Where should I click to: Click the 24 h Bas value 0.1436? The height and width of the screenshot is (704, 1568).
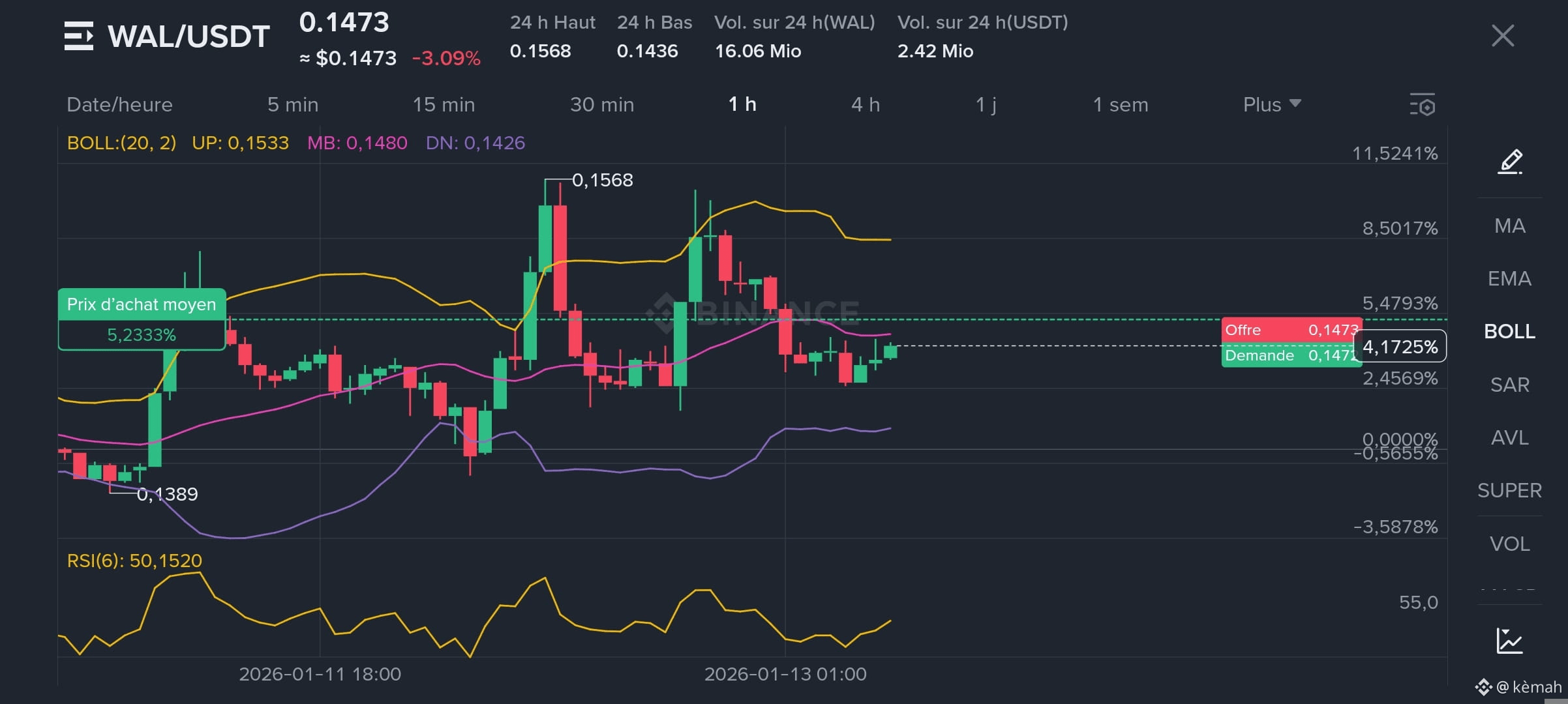[x=647, y=51]
